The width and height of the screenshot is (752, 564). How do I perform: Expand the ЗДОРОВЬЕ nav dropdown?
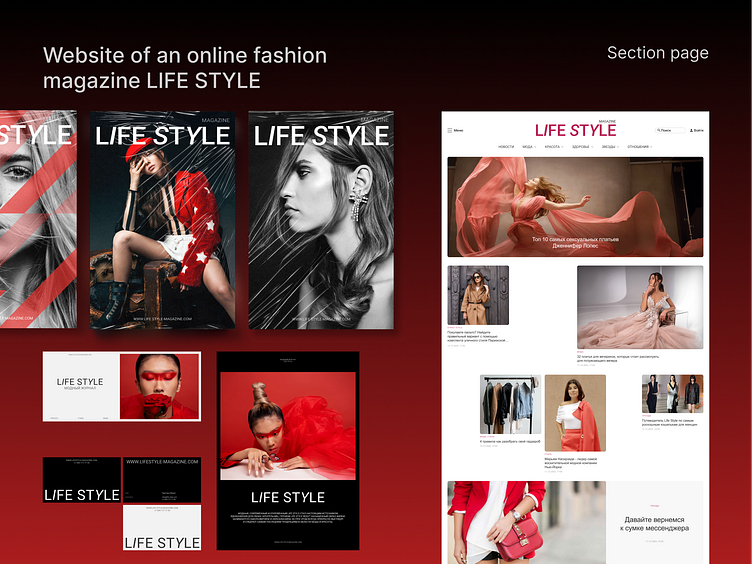tap(582, 147)
